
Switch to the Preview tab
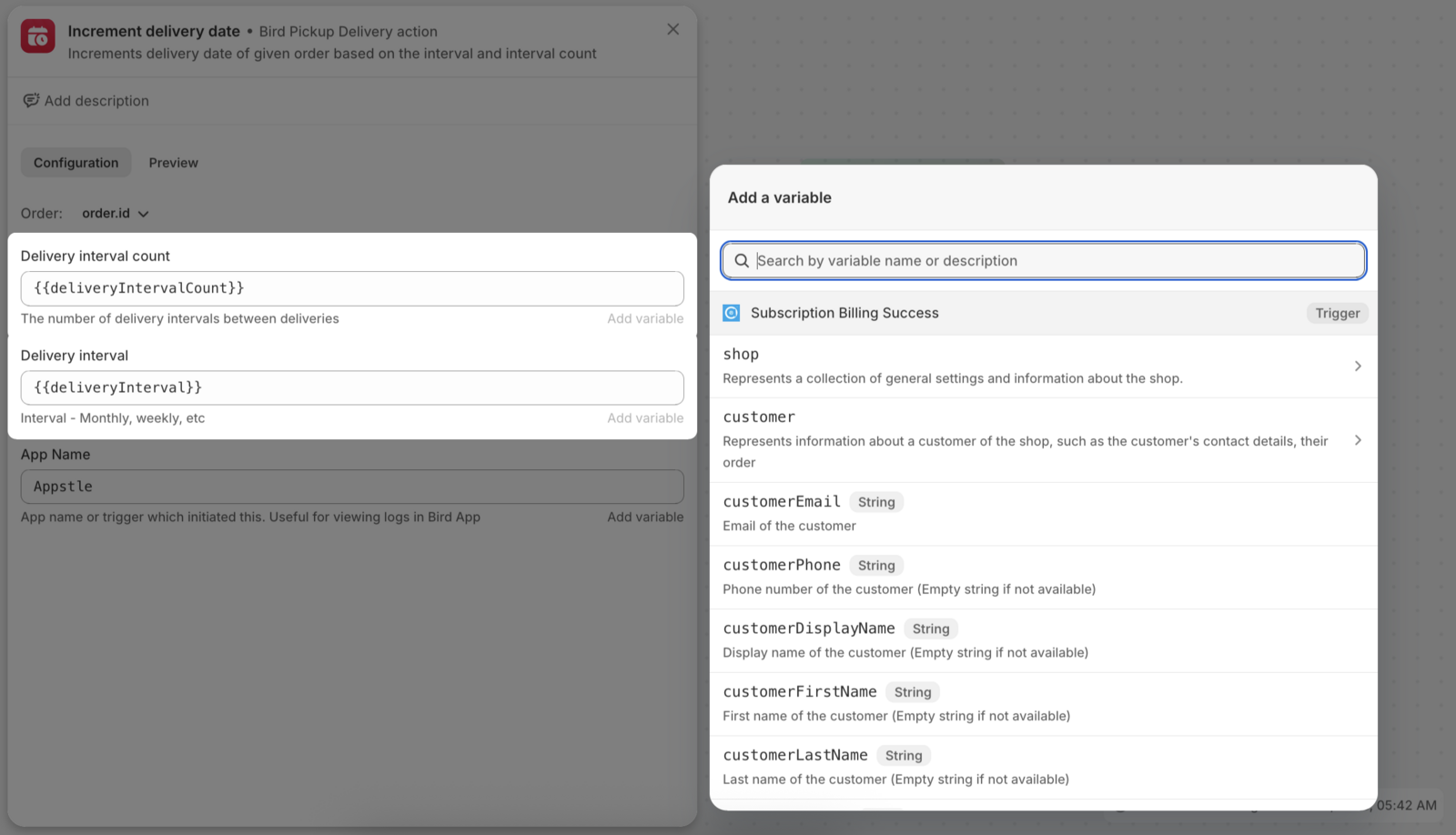(174, 163)
